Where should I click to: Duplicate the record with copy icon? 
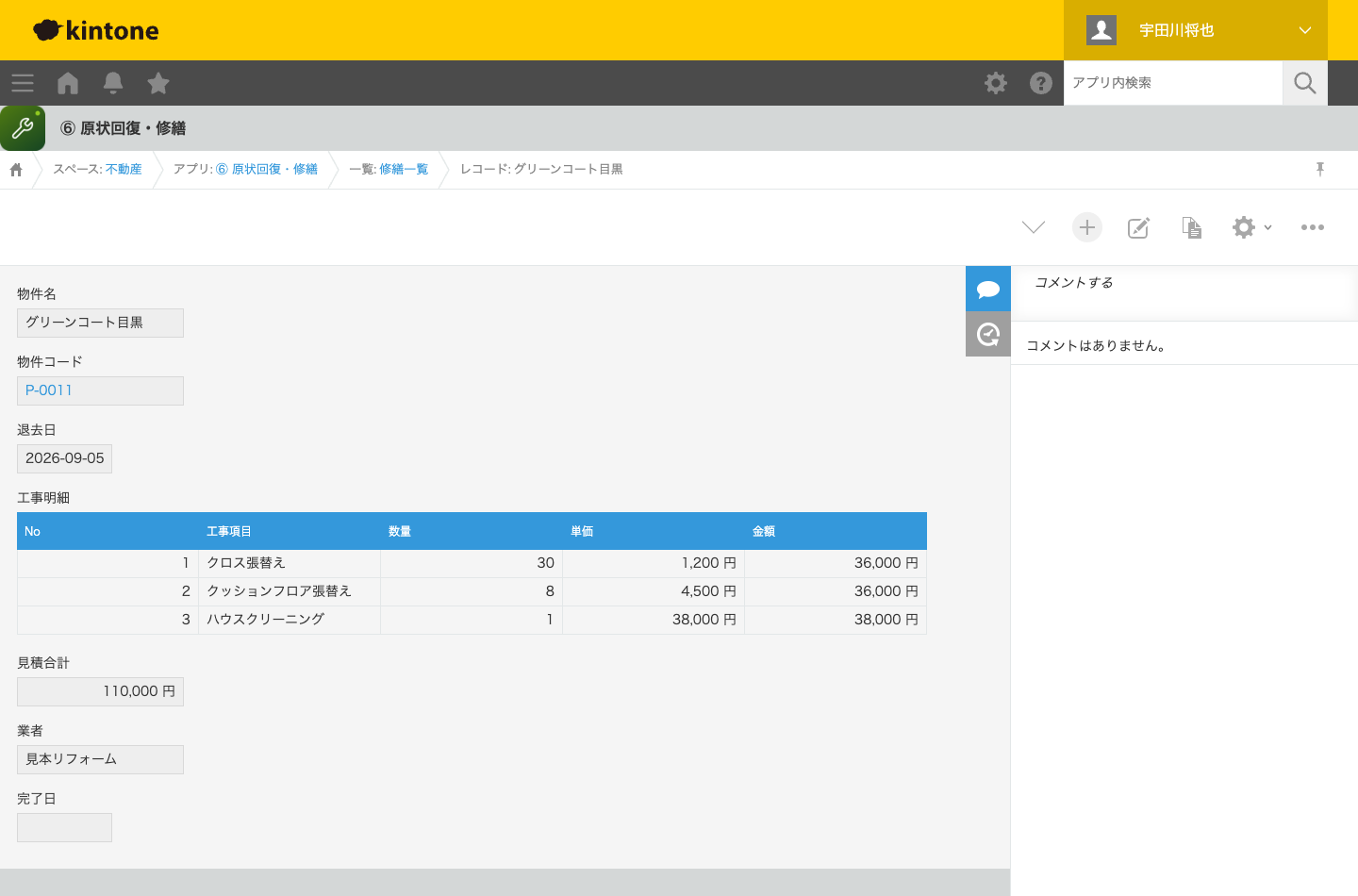1192,227
